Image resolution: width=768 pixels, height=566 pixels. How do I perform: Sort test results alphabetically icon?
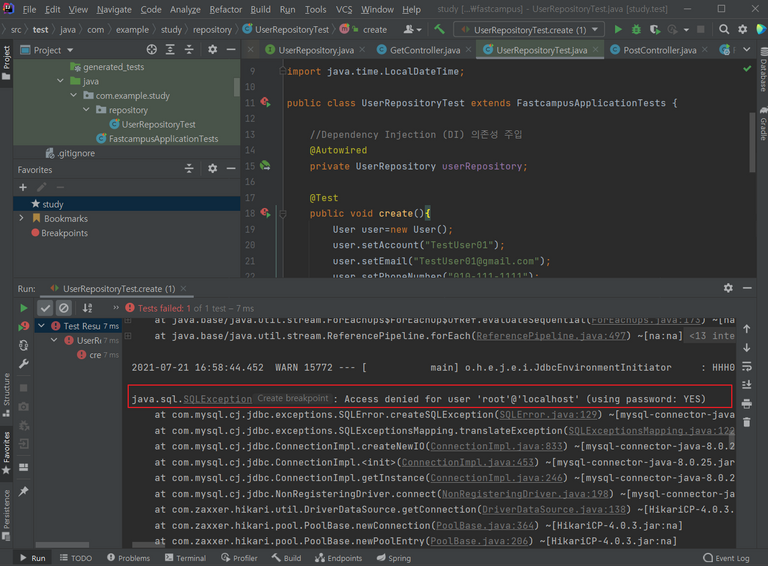[87, 308]
